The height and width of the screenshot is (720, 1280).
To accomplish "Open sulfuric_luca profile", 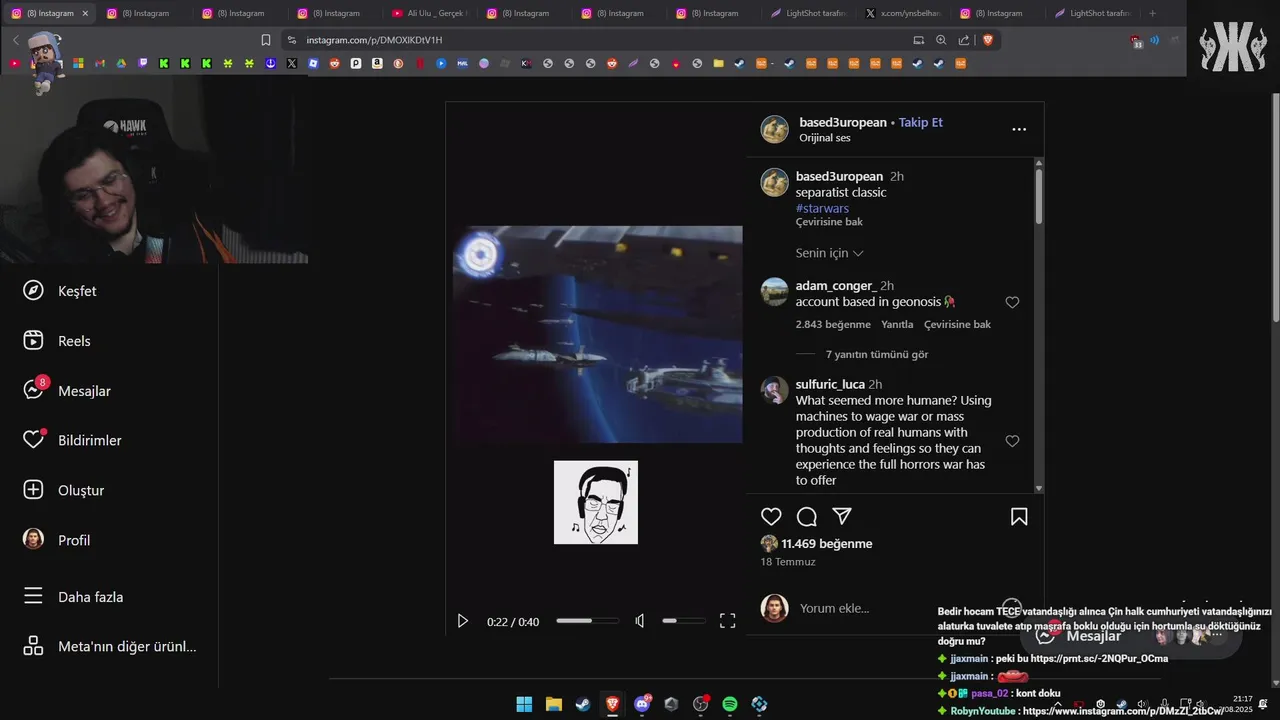I will [x=830, y=384].
